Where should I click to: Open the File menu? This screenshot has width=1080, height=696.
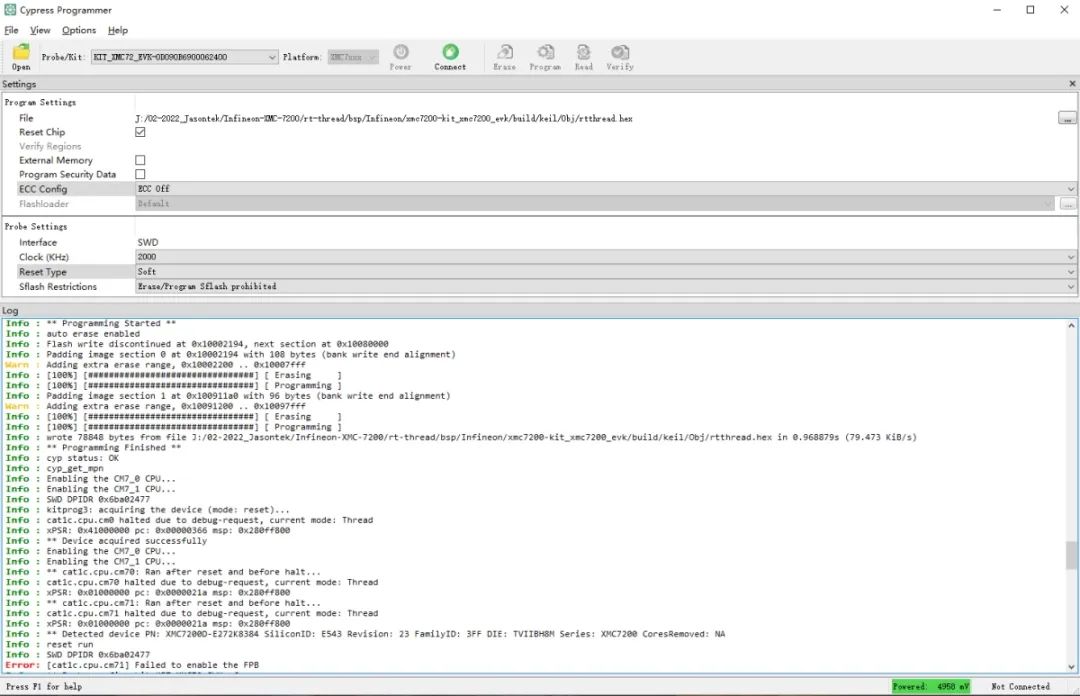12,30
